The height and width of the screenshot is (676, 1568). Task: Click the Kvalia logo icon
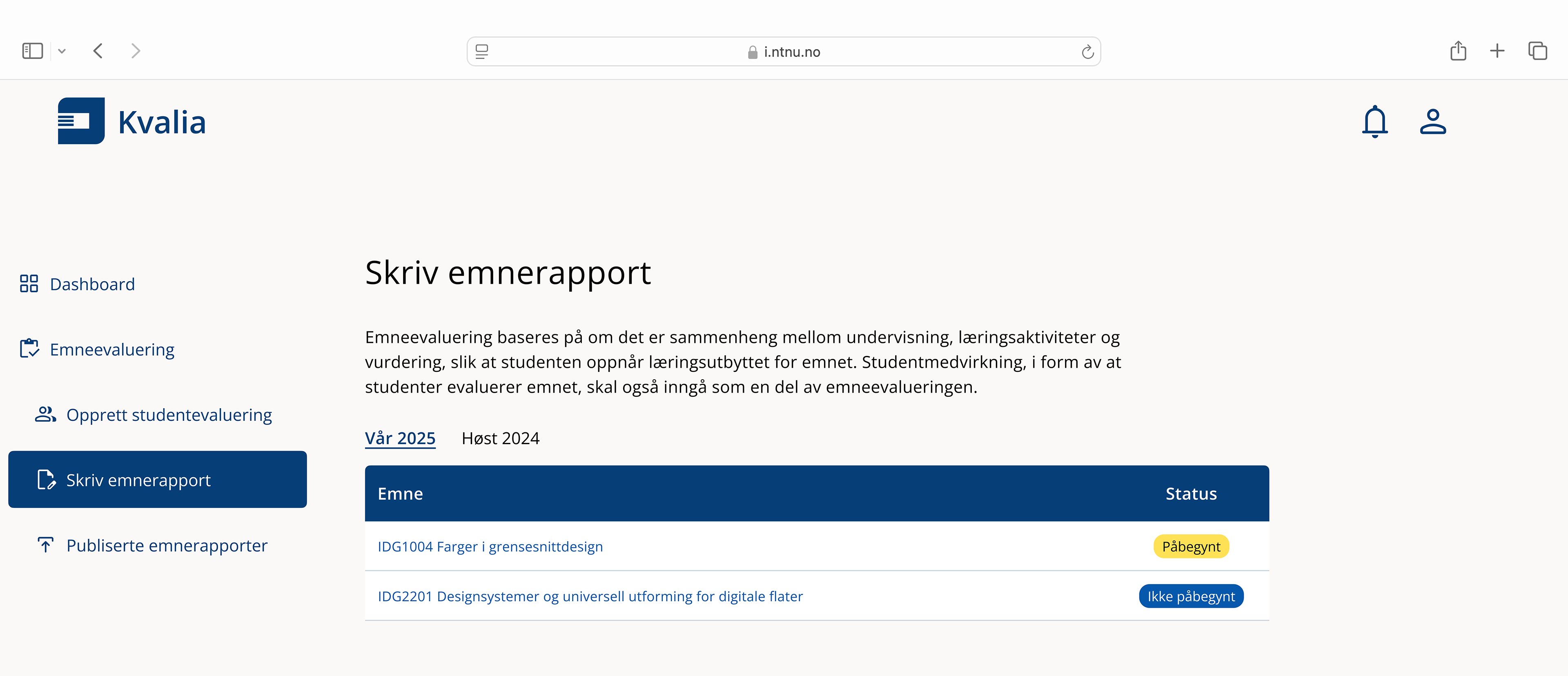[x=81, y=120]
